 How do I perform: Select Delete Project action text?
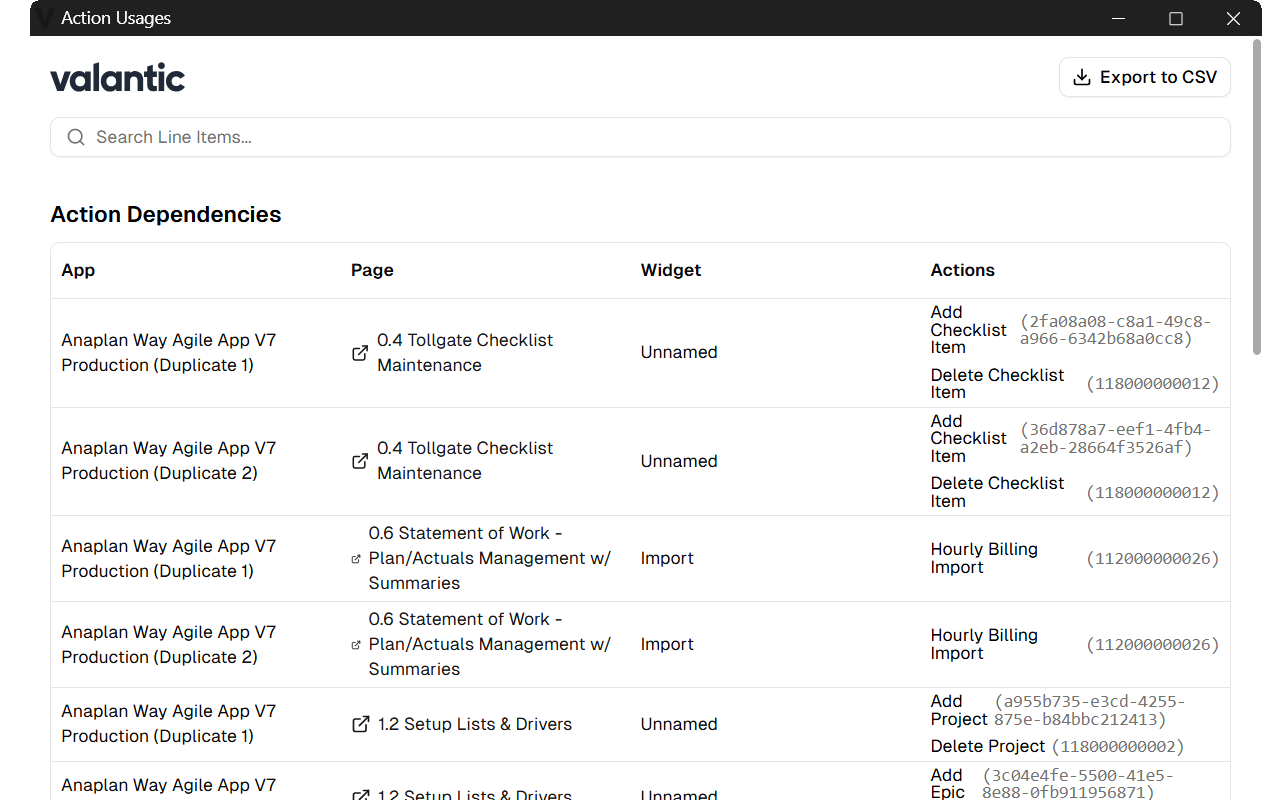pyautogui.click(x=988, y=746)
